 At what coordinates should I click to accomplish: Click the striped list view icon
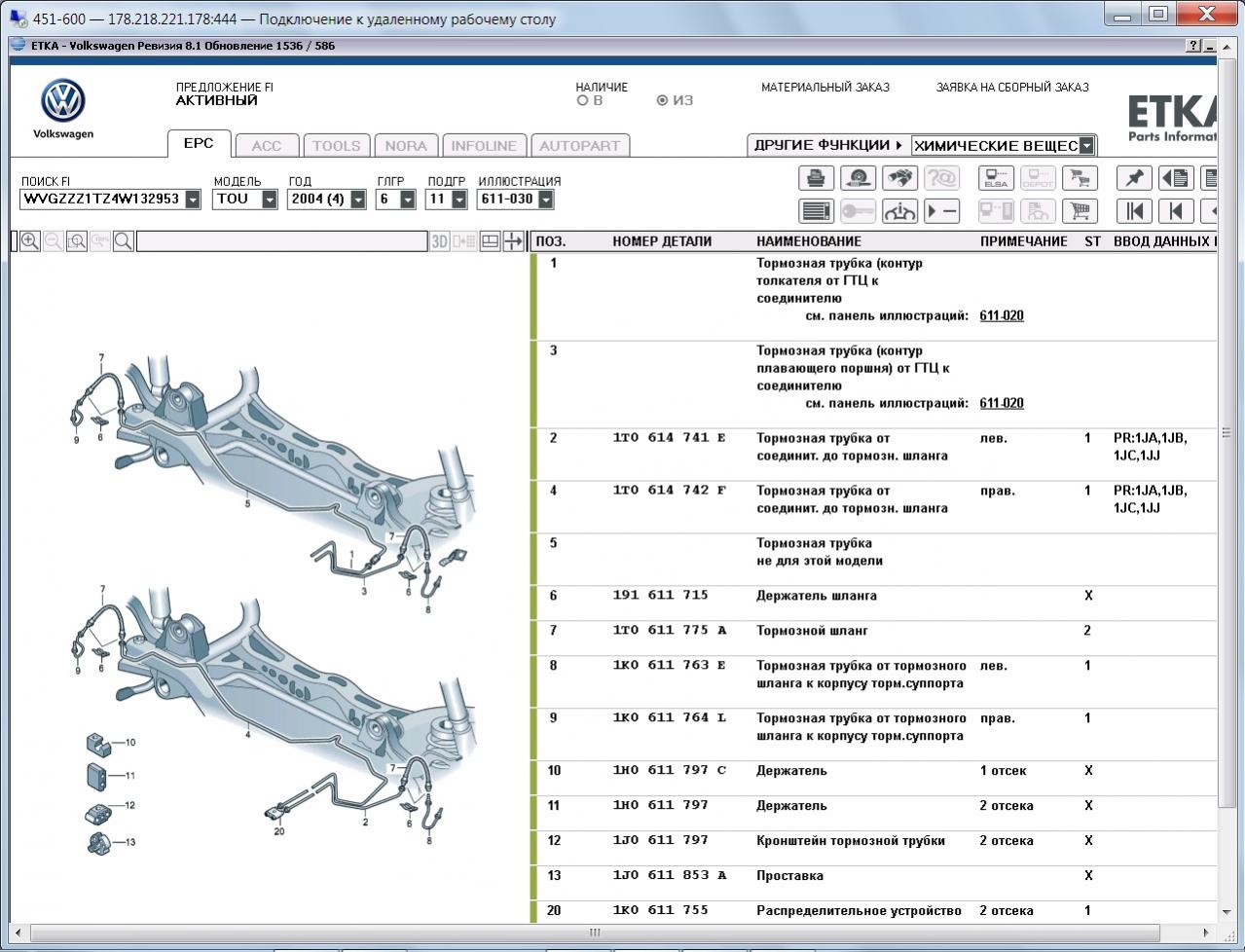[816, 211]
